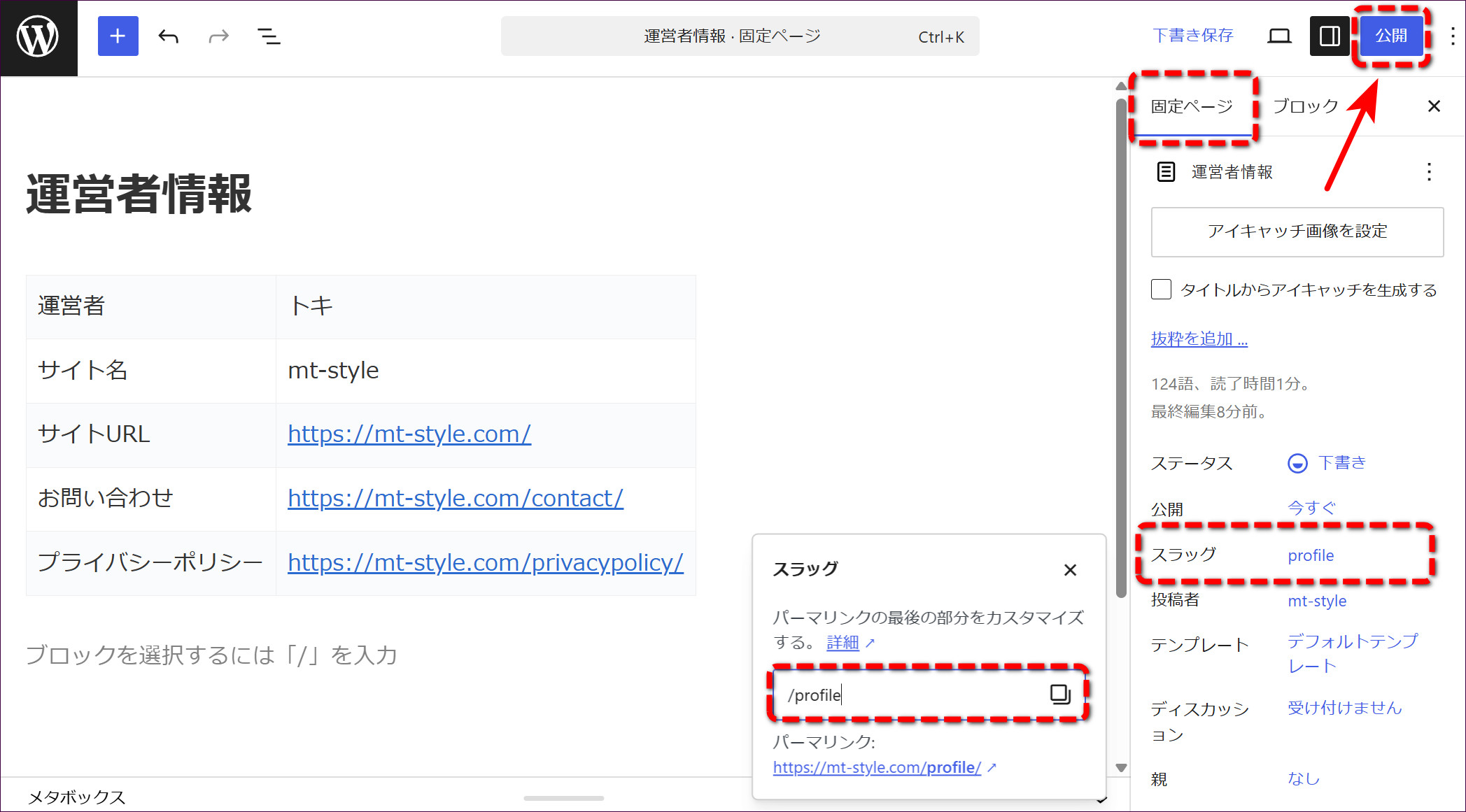The height and width of the screenshot is (812, 1466).
Task: Click the 下書き status icon
Action: (x=1297, y=463)
